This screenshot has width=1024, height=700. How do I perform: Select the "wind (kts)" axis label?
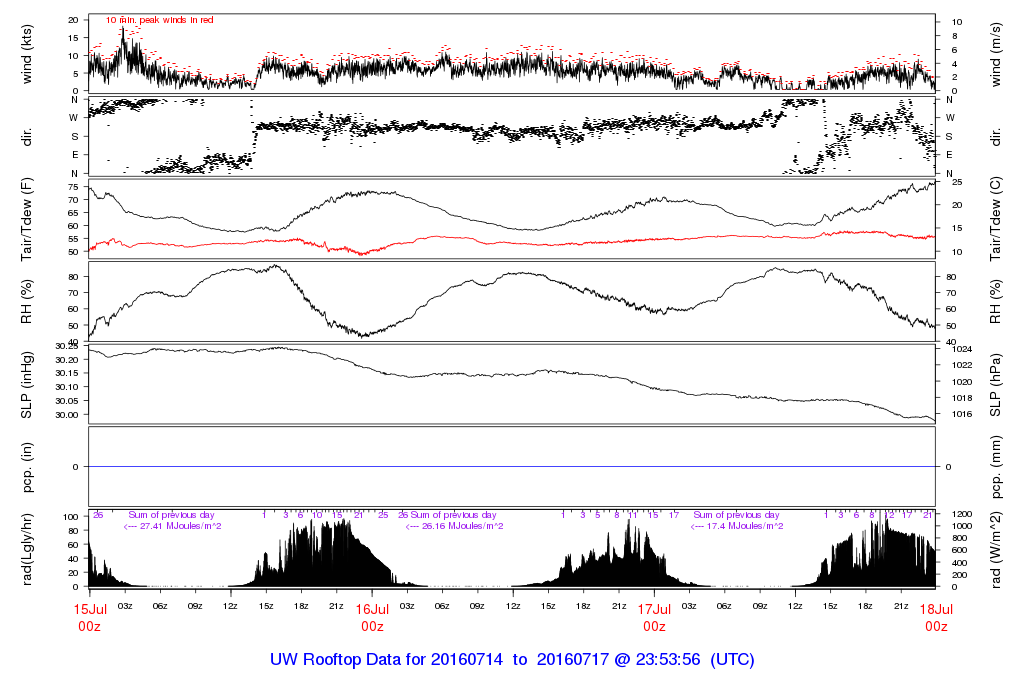tap(27, 54)
